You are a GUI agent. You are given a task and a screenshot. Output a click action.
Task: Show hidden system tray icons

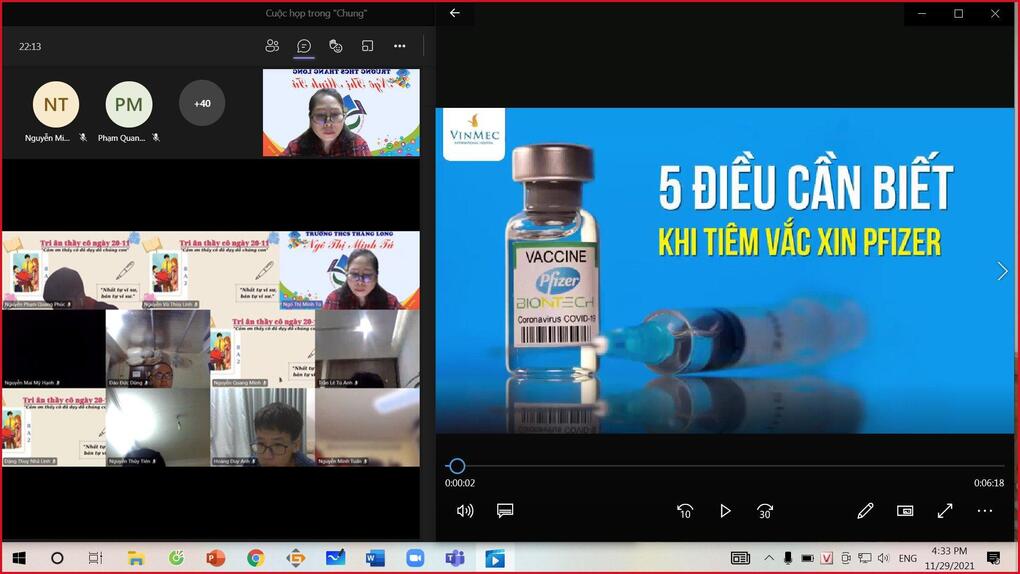[x=769, y=558]
